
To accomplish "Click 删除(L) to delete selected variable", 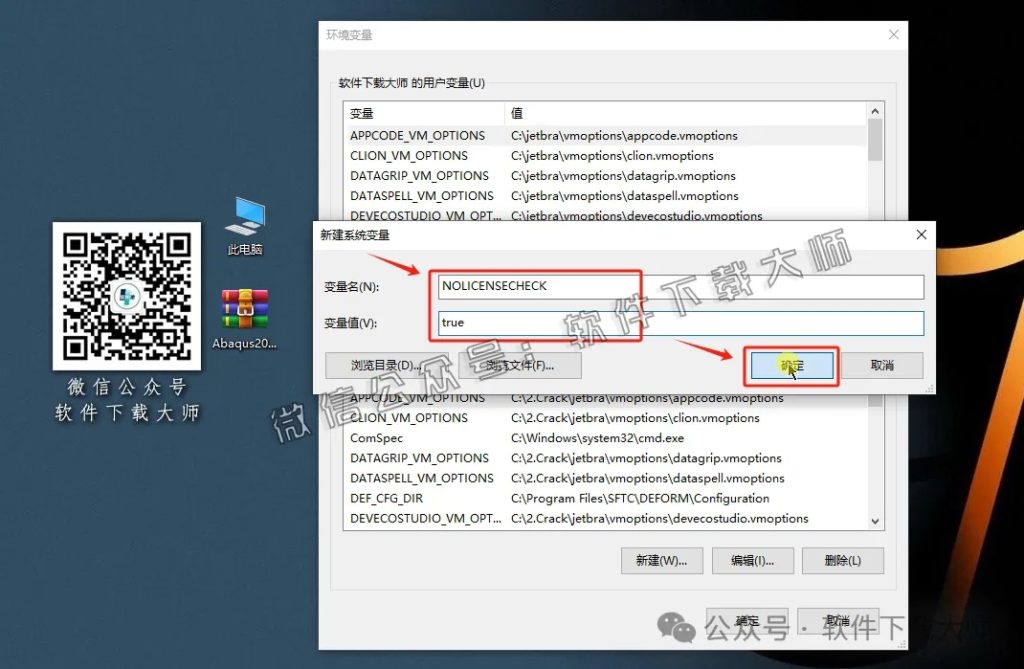I will pyautogui.click(x=842, y=560).
